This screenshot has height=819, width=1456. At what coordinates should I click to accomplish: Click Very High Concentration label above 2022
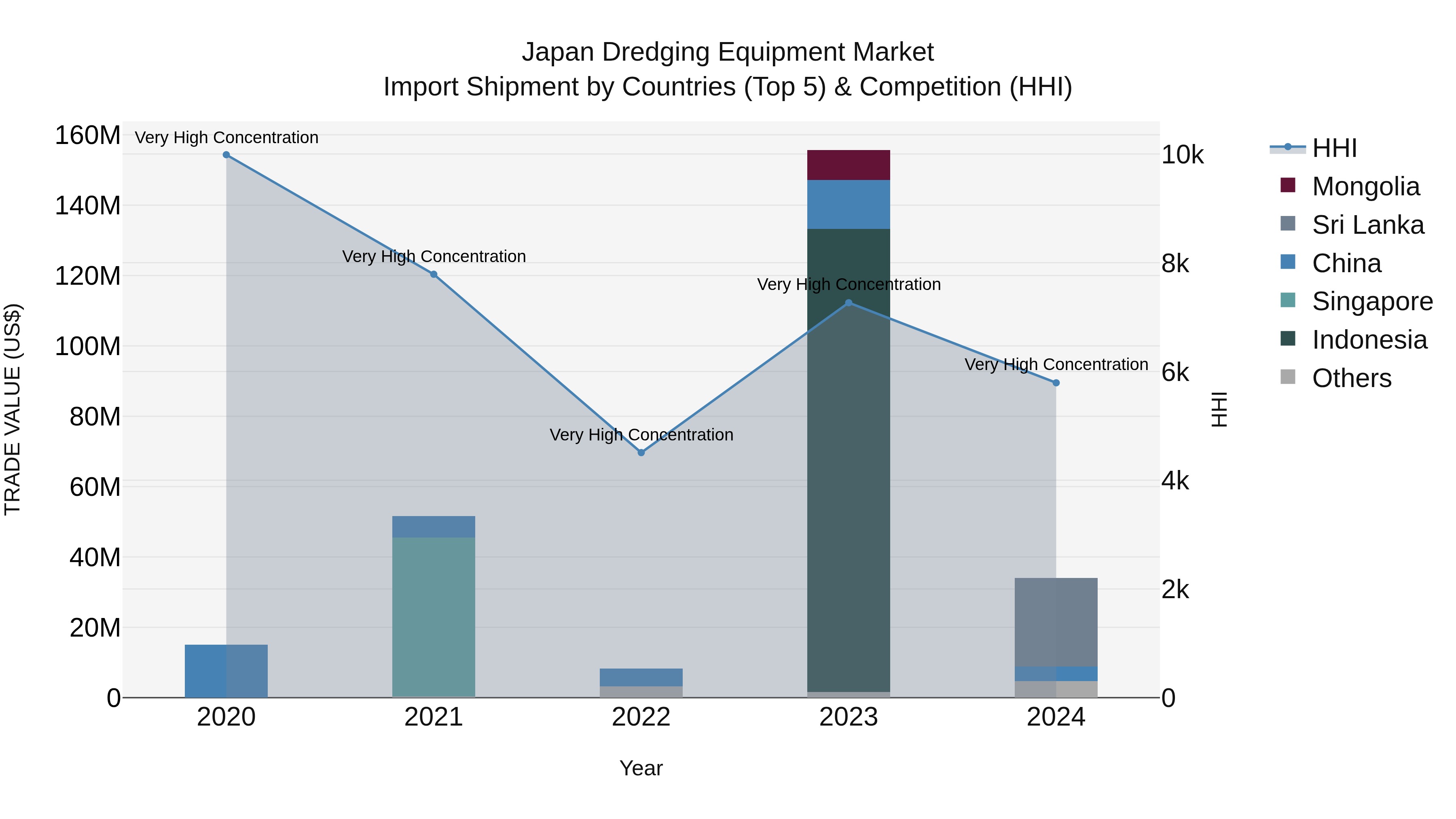[641, 435]
